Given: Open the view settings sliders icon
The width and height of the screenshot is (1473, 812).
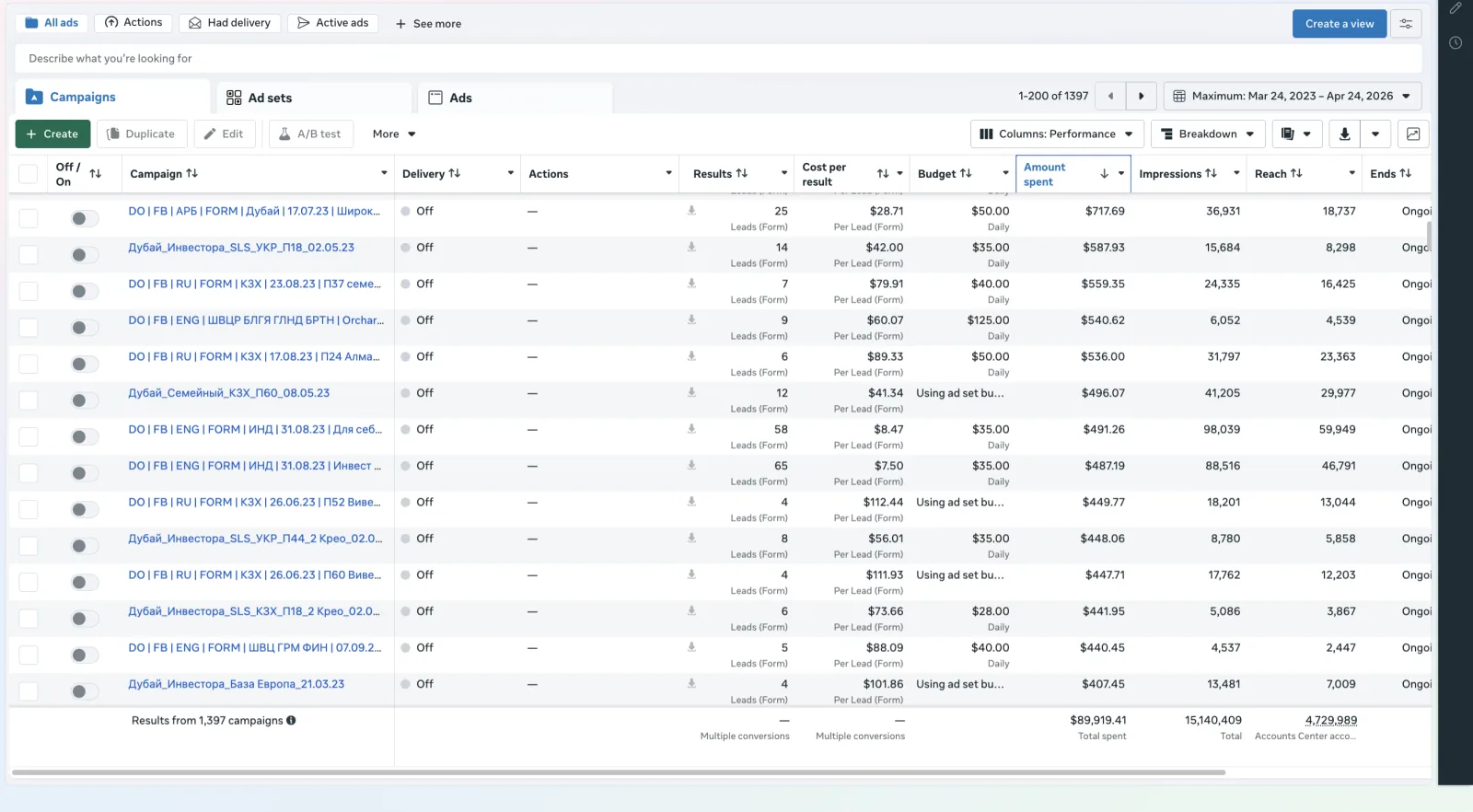Looking at the screenshot, I should point(1406,24).
